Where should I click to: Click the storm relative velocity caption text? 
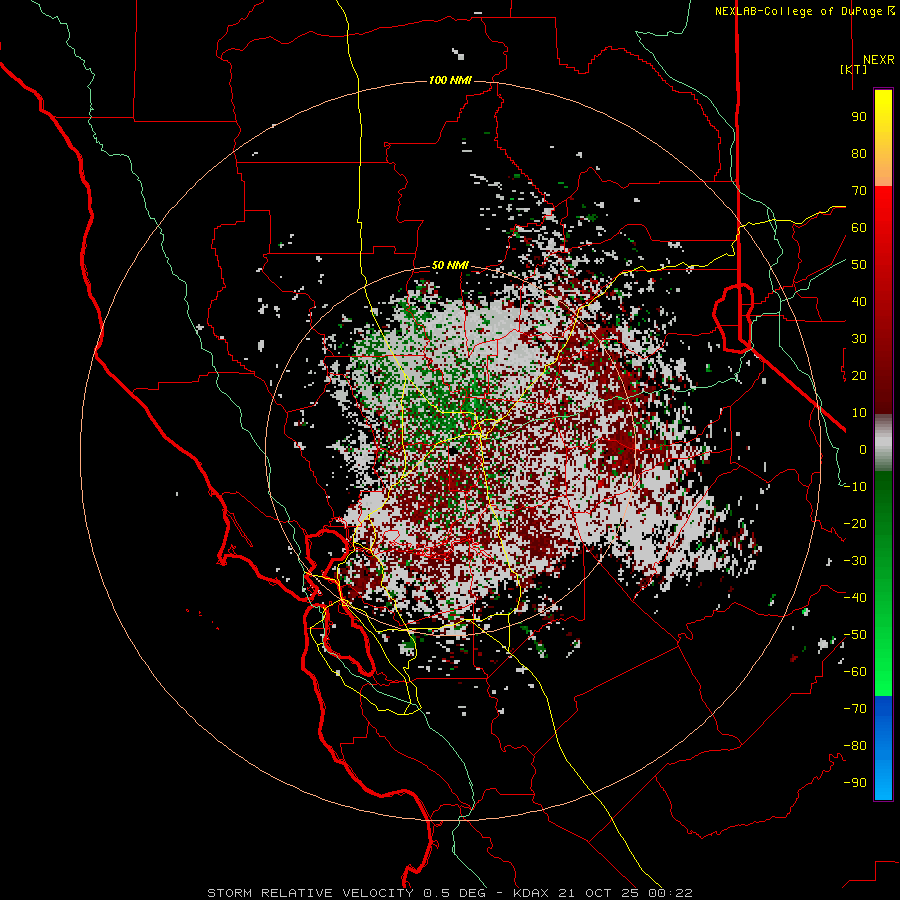click(449, 893)
